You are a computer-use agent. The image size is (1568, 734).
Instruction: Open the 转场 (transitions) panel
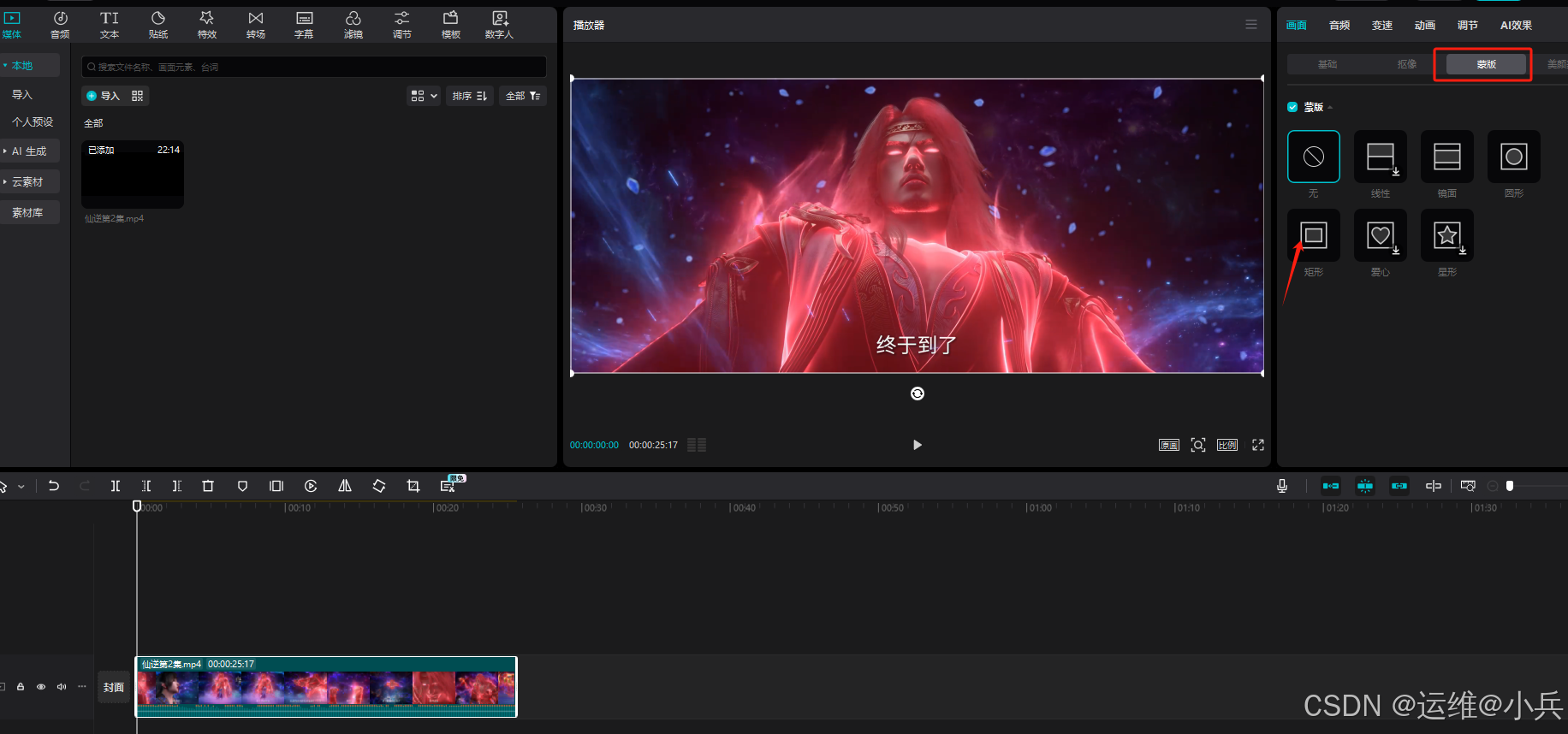click(256, 25)
